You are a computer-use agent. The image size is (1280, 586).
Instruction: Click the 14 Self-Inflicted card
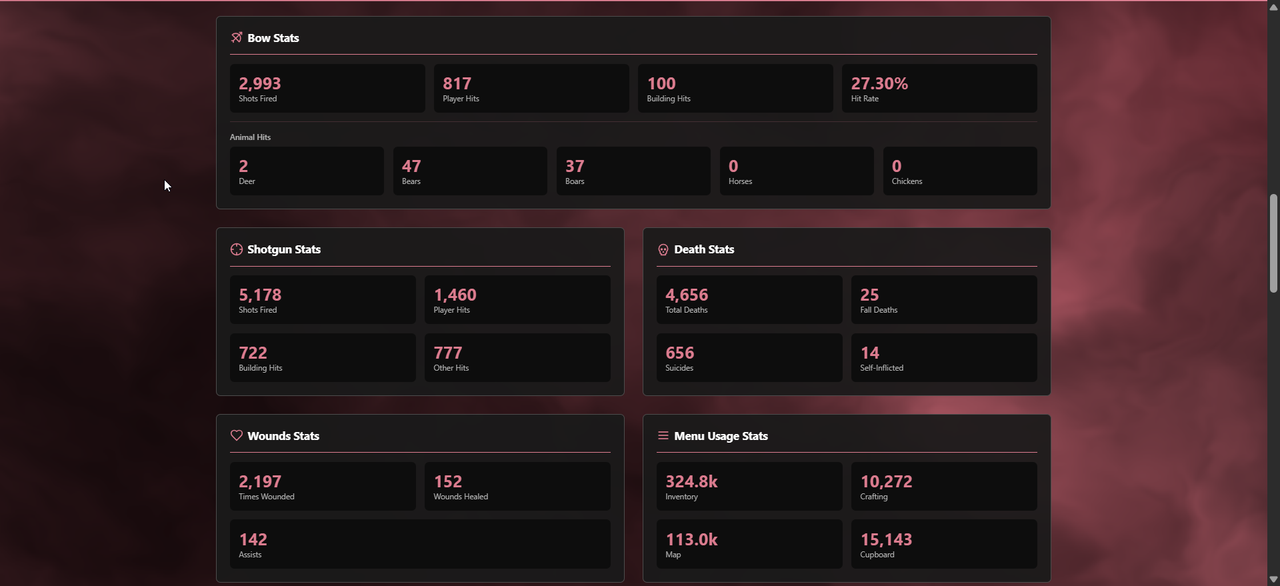[x=944, y=358]
